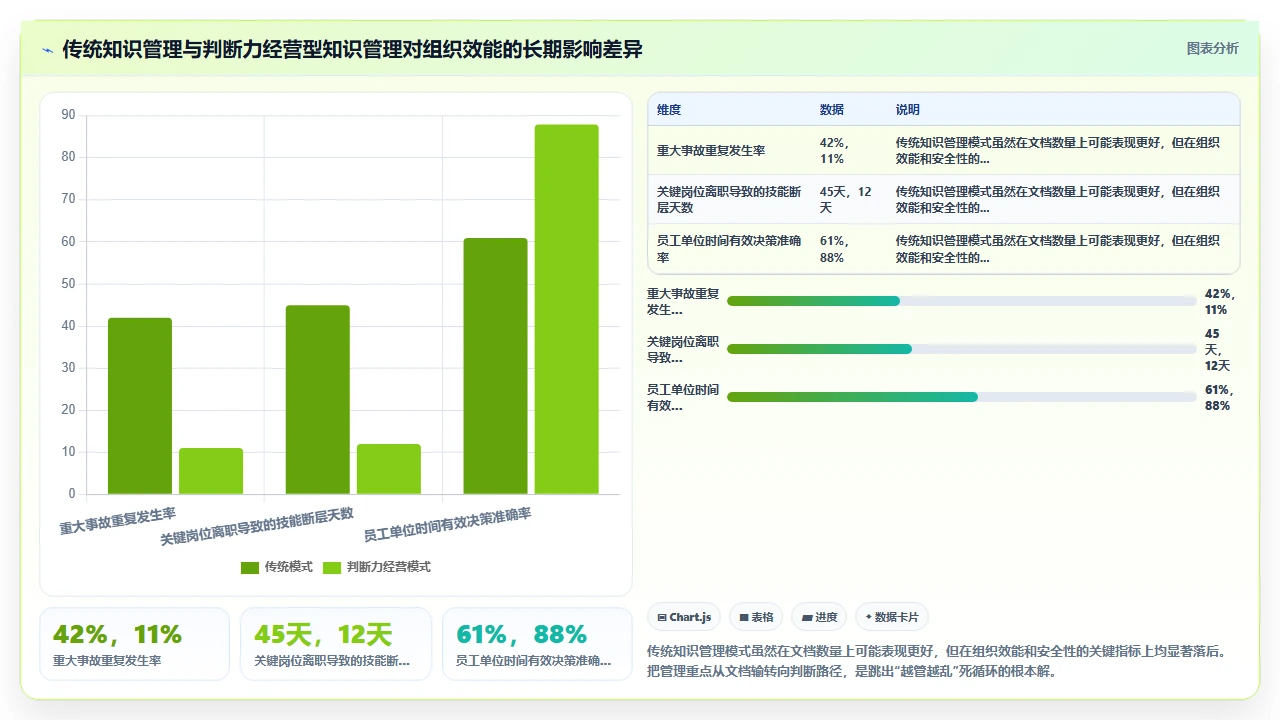Toggle 判断力经营模式 legend swatch
This screenshot has height=720, width=1280.
pyautogui.click(x=331, y=567)
